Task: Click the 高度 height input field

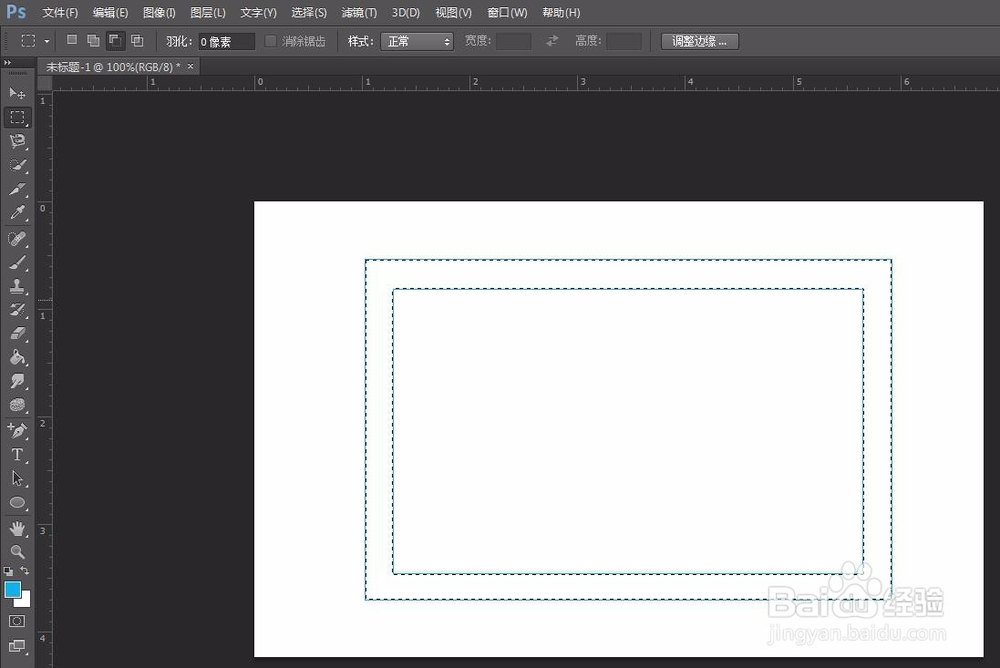Action: [x=624, y=41]
